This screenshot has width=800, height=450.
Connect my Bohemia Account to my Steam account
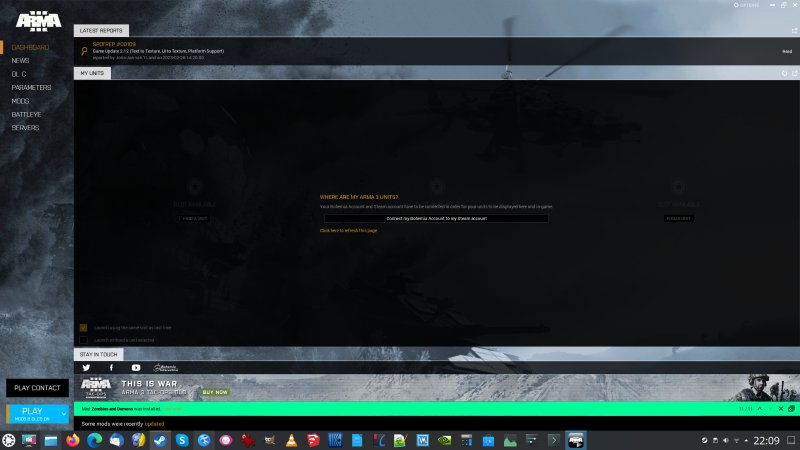click(x=436, y=218)
